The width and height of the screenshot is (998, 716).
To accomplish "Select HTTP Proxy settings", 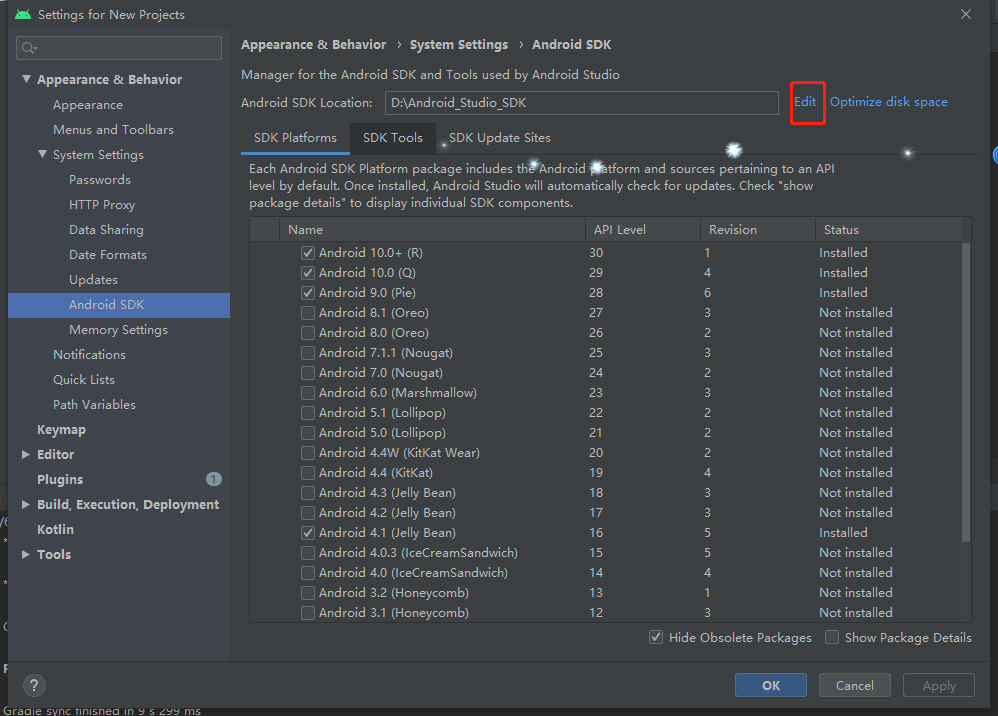I will (102, 205).
